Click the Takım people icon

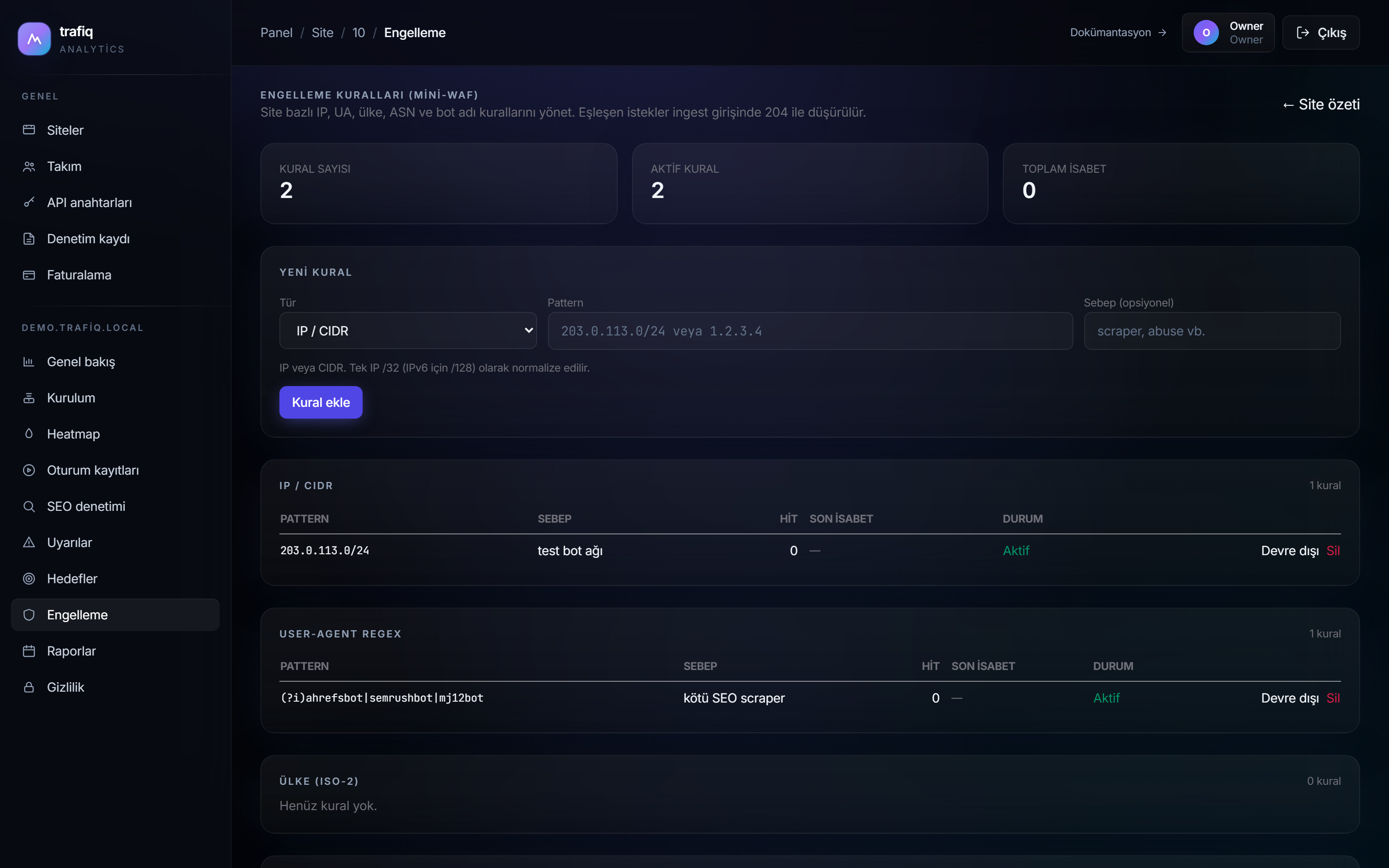point(28,166)
